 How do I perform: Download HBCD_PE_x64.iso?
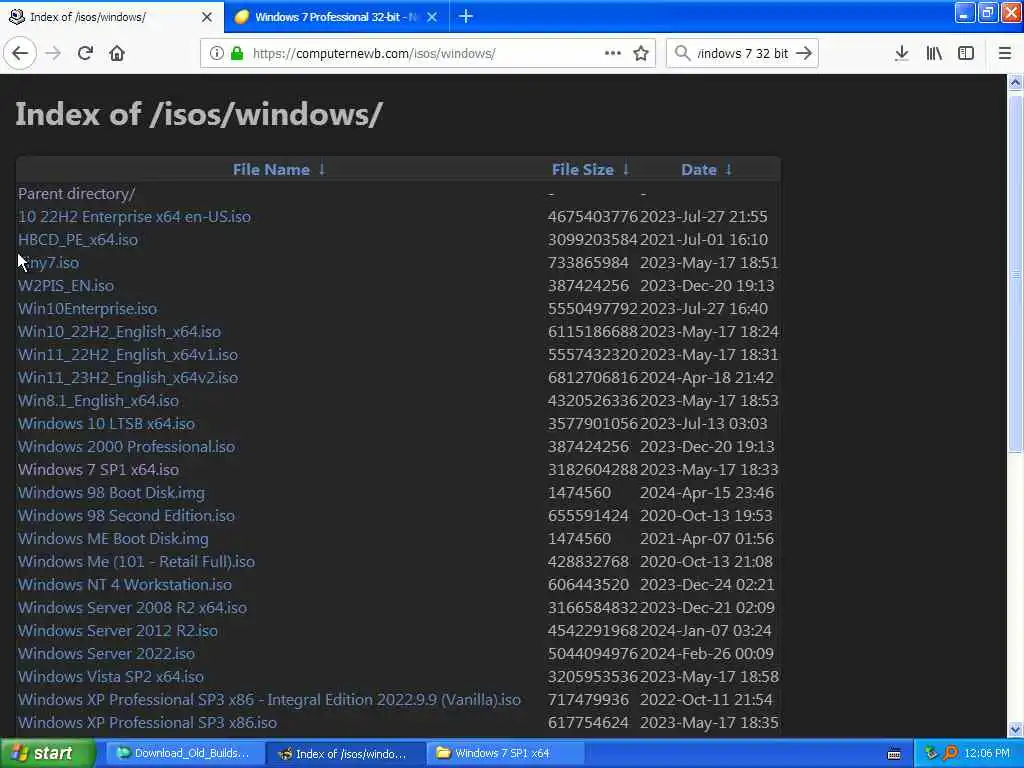tap(78, 240)
